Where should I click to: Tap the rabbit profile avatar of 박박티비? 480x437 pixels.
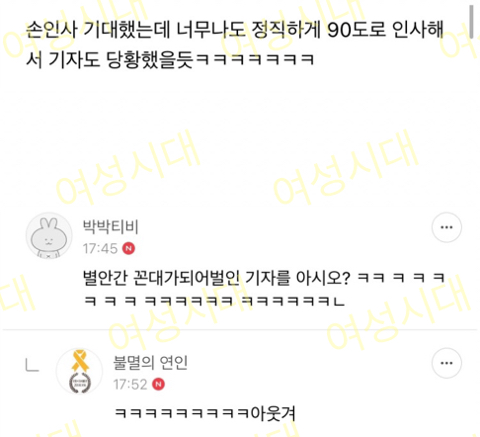49,235
